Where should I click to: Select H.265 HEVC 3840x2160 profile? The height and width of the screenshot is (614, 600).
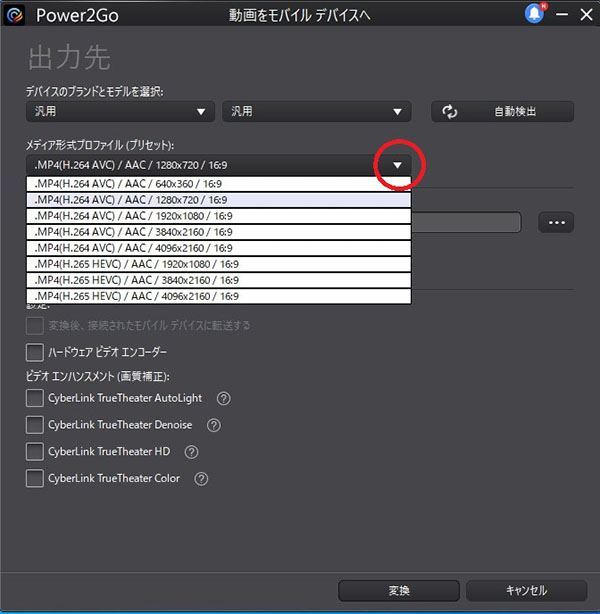tap(219, 280)
